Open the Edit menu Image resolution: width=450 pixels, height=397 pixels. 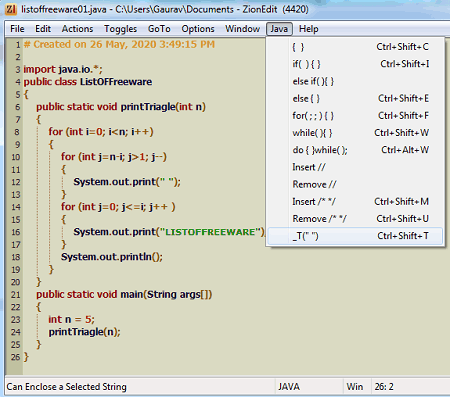click(43, 29)
